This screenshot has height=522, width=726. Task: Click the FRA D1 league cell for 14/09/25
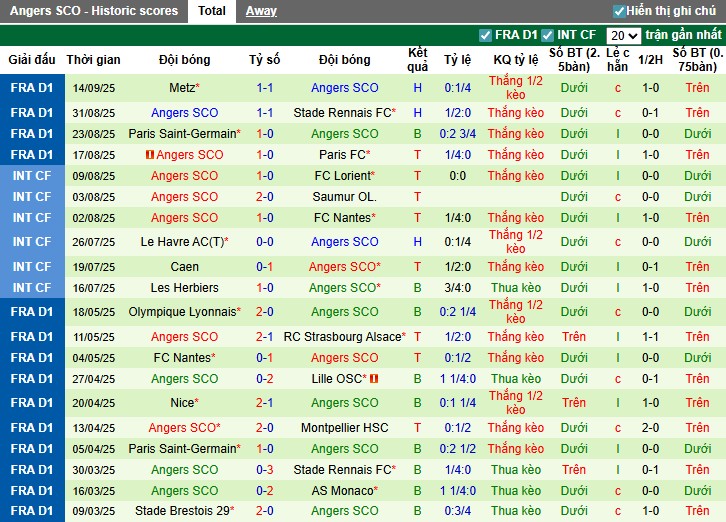pyautogui.click(x=32, y=88)
